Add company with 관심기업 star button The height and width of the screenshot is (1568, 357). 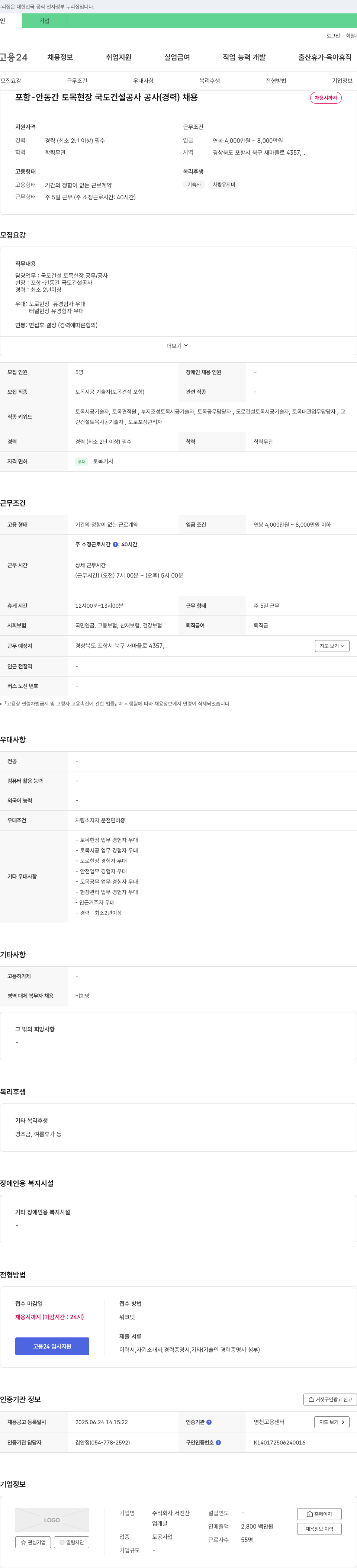tap(33, 1542)
